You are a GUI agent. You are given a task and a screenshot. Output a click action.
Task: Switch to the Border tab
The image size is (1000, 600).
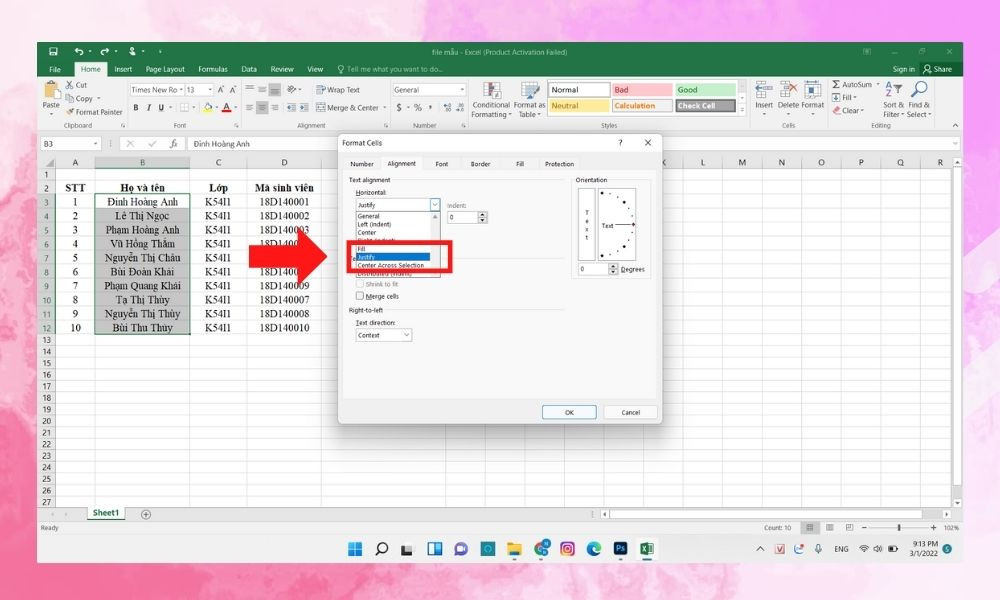pos(480,164)
